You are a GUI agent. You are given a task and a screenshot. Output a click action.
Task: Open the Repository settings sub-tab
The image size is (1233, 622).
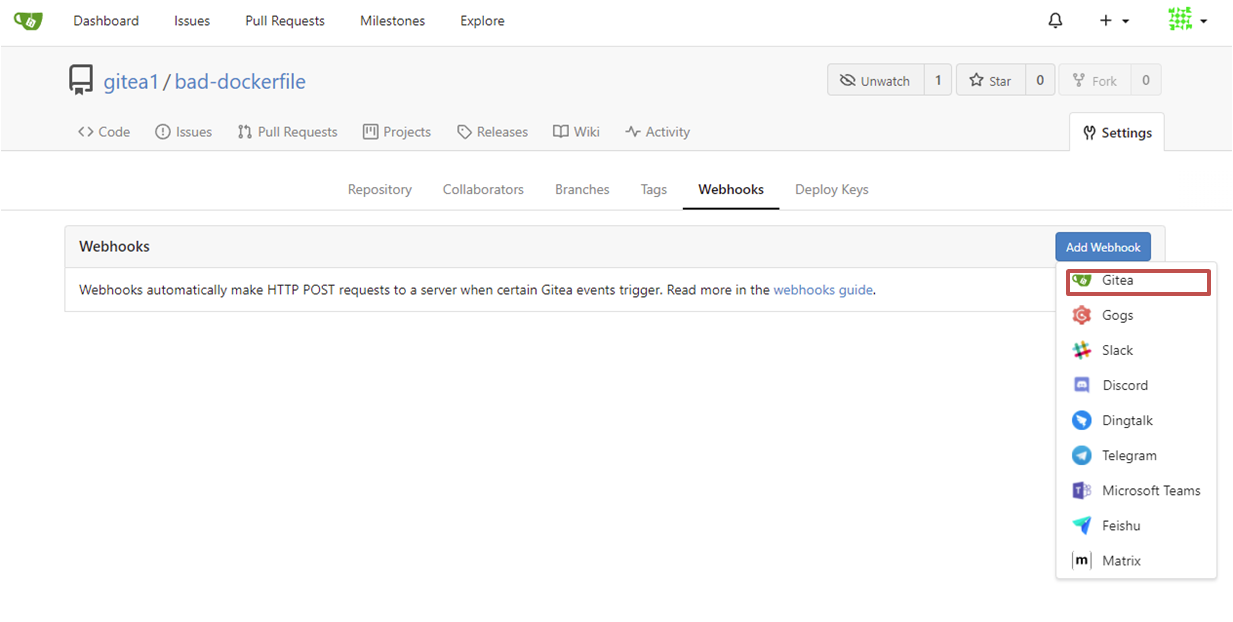(380, 190)
